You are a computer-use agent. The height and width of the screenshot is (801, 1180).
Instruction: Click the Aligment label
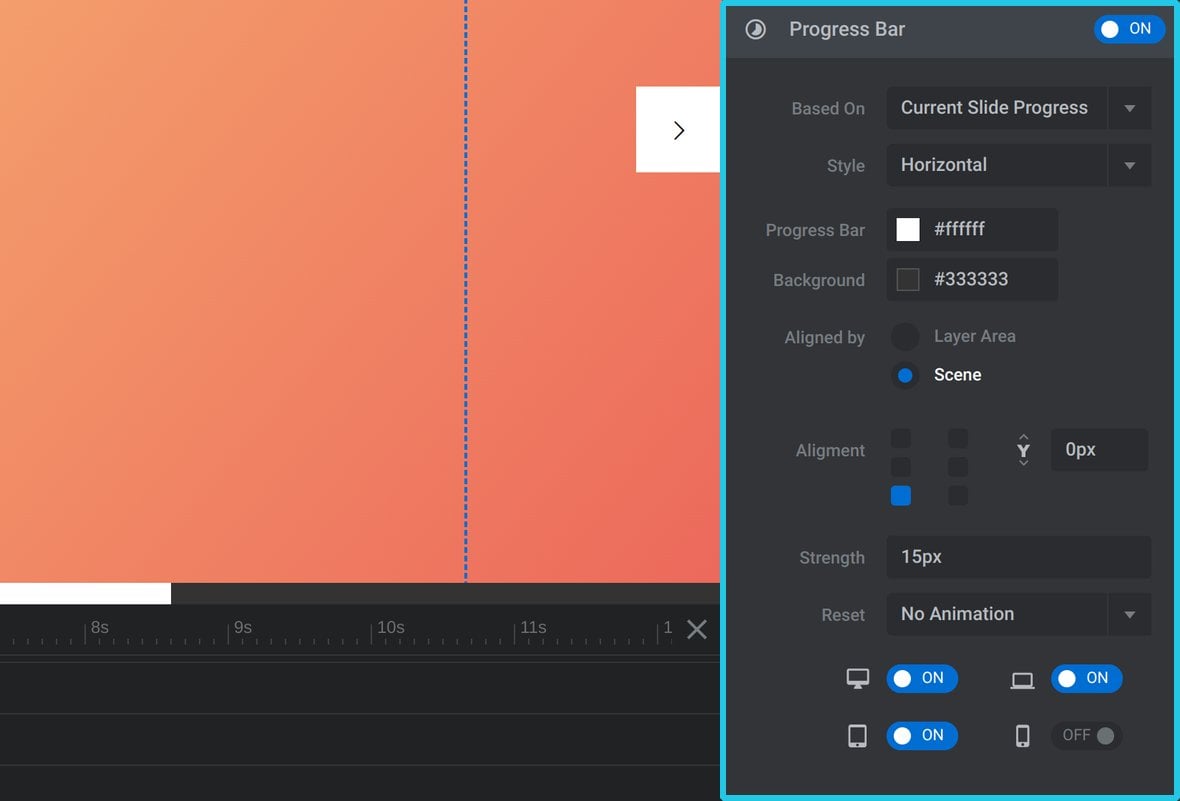pyautogui.click(x=830, y=450)
